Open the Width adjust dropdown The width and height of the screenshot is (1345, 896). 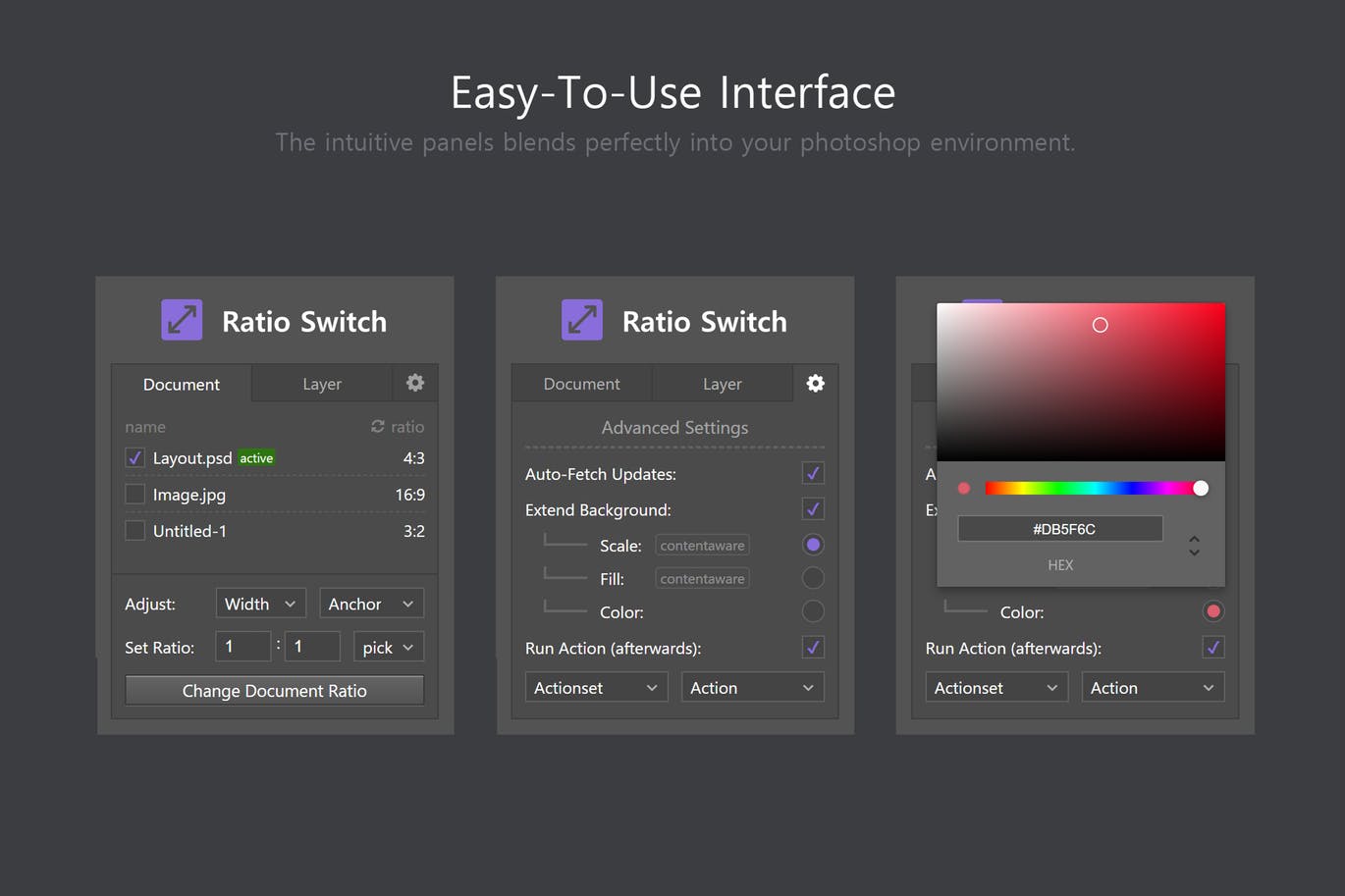(x=259, y=603)
